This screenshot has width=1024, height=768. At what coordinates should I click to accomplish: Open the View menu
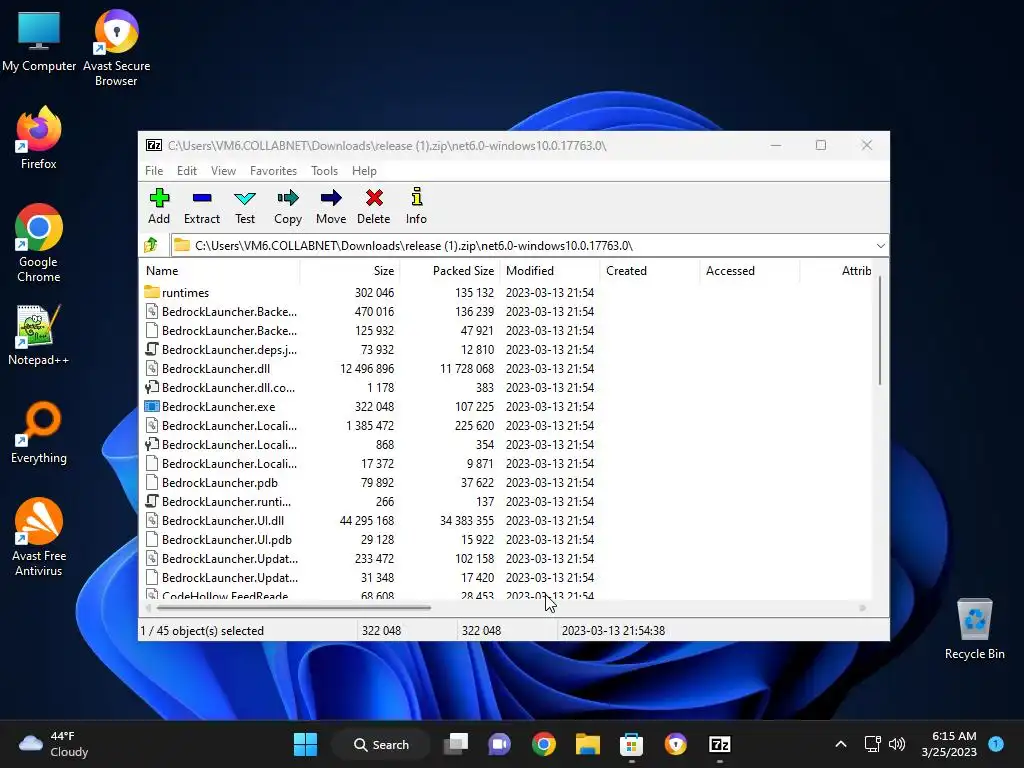click(x=223, y=170)
